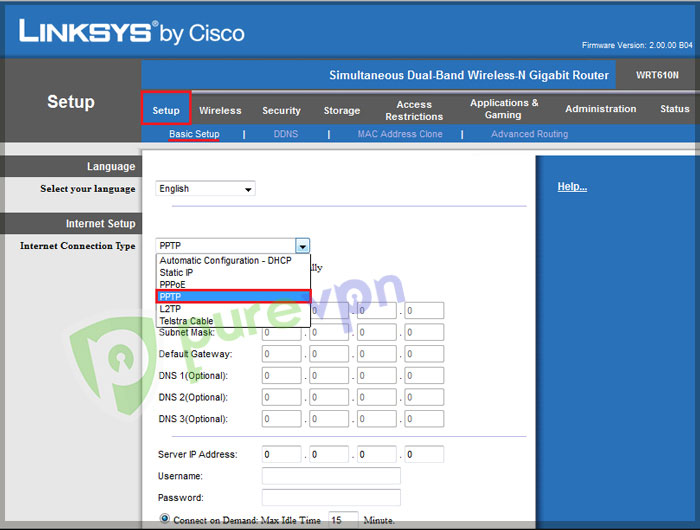Click the Help... link
The width and height of the screenshot is (700, 530).
[x=572, y=187]
